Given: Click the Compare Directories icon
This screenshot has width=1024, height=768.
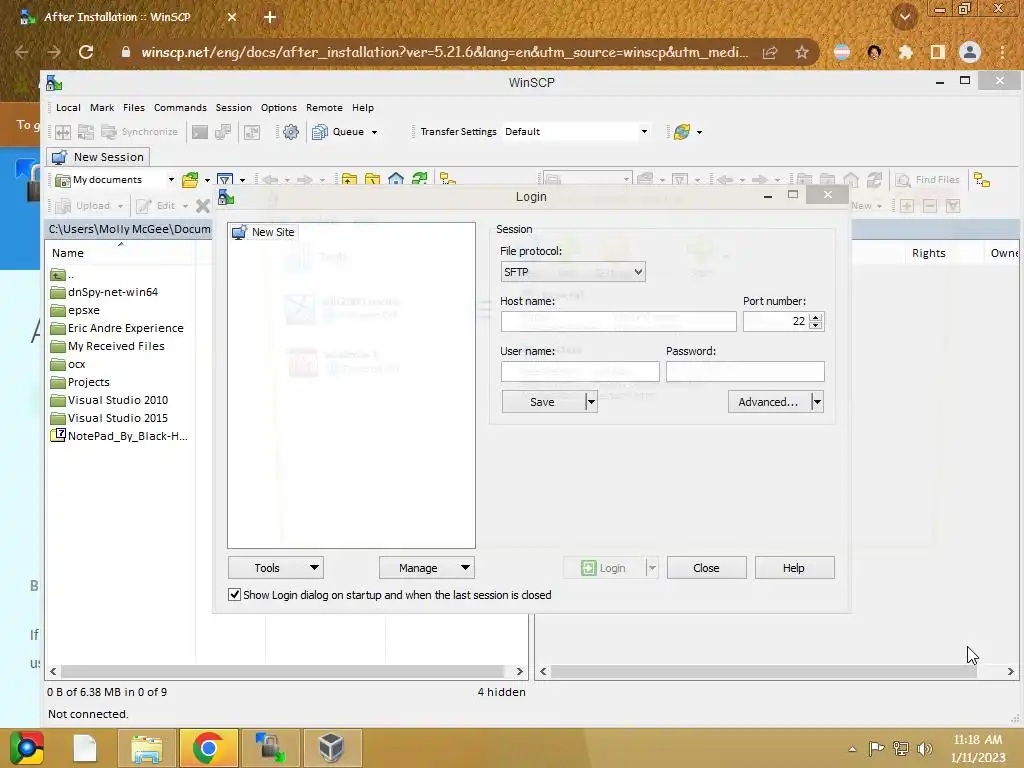Looking at the screenshot, I should (x=63, y=132).
